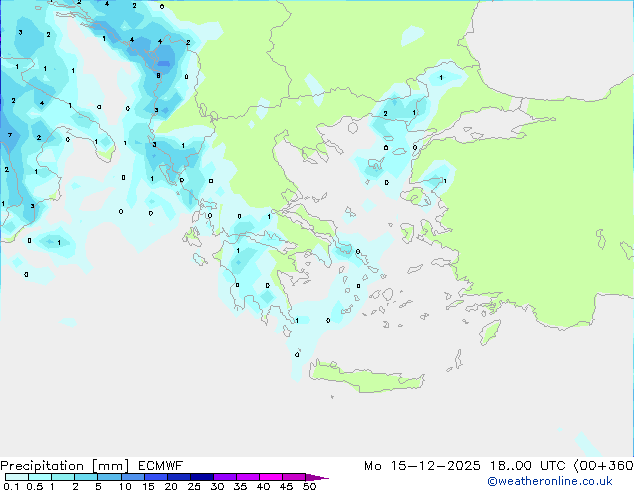Select the 45–50 mm legend swatch
The height and width of the screenshot is (490, 634).
click(x=294, y=477)
